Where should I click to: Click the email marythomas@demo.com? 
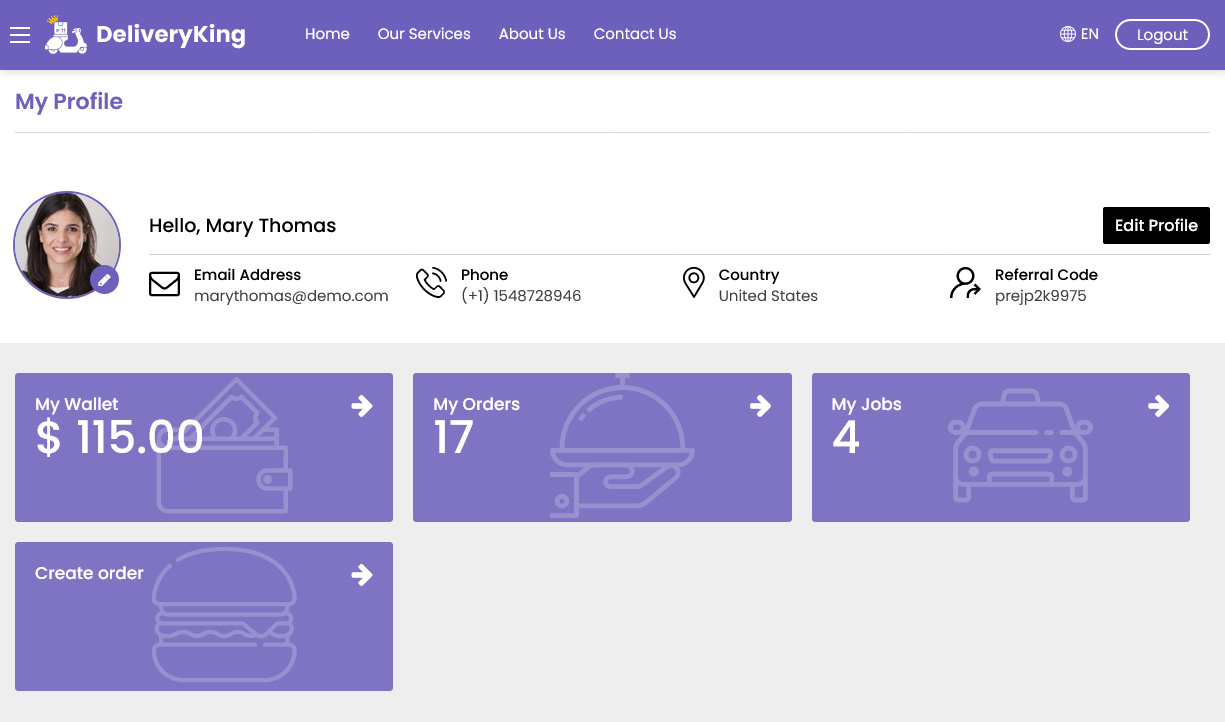[291, 296]
